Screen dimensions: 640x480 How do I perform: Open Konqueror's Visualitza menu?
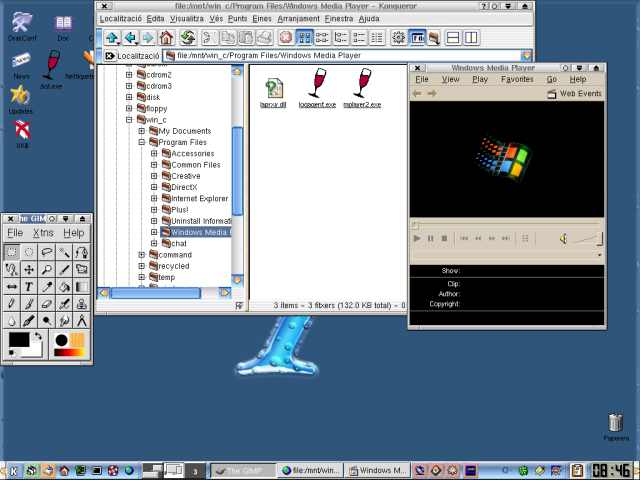[187, 19]
